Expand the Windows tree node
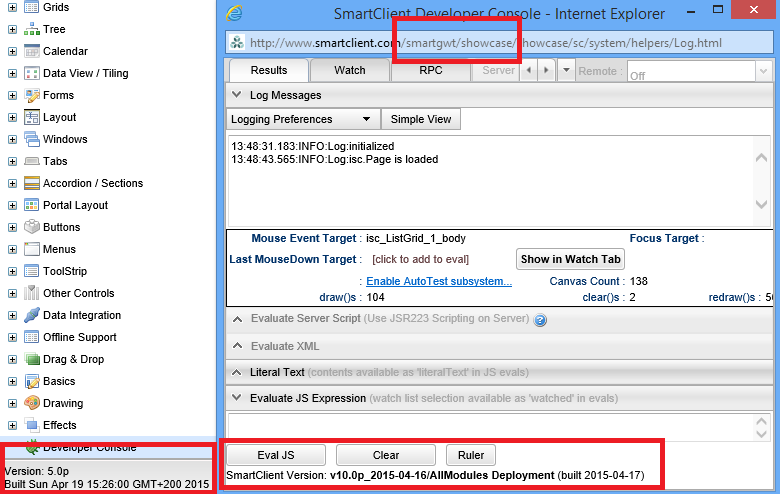This screenshot has width=780, height=494. click(x=12, y=139)
